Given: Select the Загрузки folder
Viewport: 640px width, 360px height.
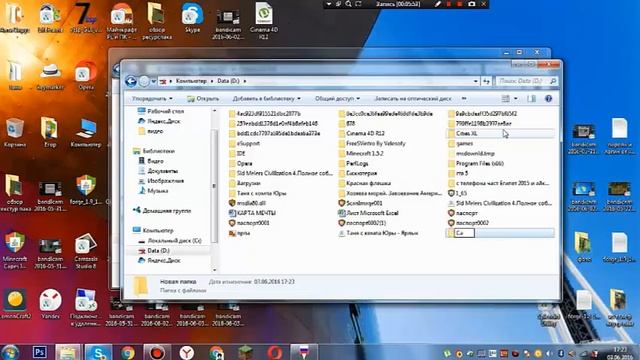Looking at the screenshot, I should click(x=244, y=183).
